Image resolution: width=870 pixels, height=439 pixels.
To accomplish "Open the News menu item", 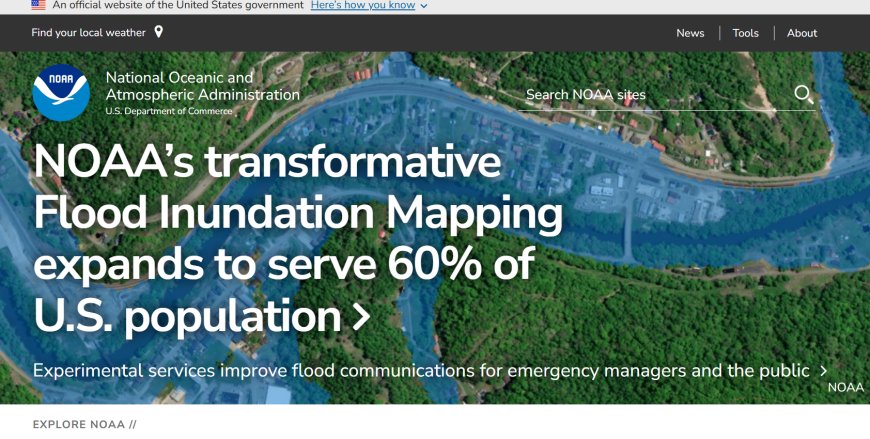I will (x=690, y=33).
